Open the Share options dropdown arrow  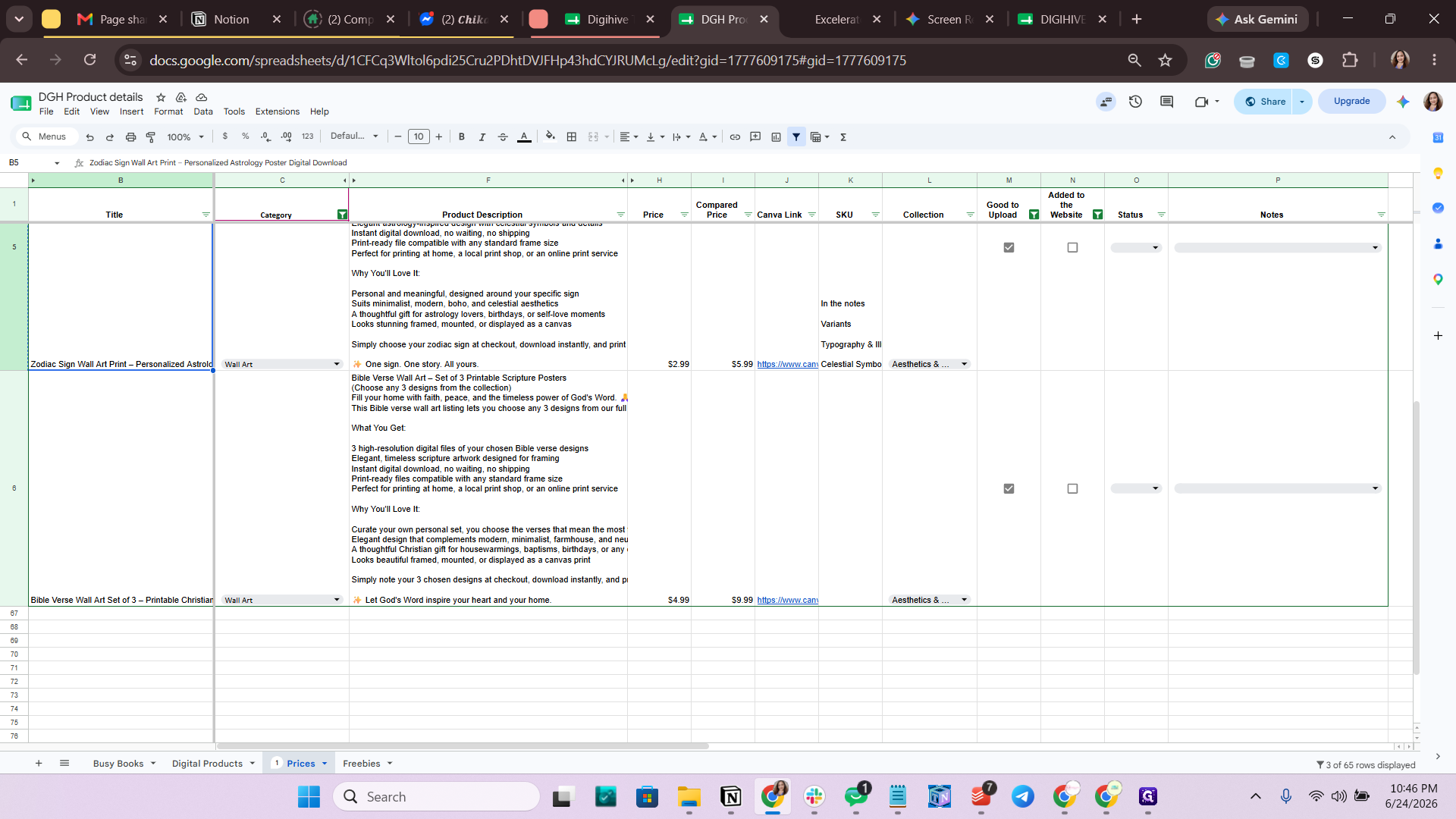click(1302, 102)
